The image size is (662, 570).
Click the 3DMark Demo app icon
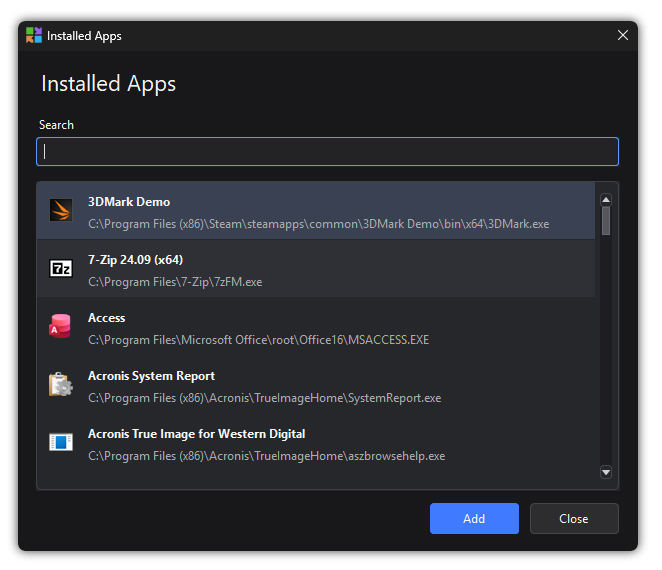(x=61, y=210)
